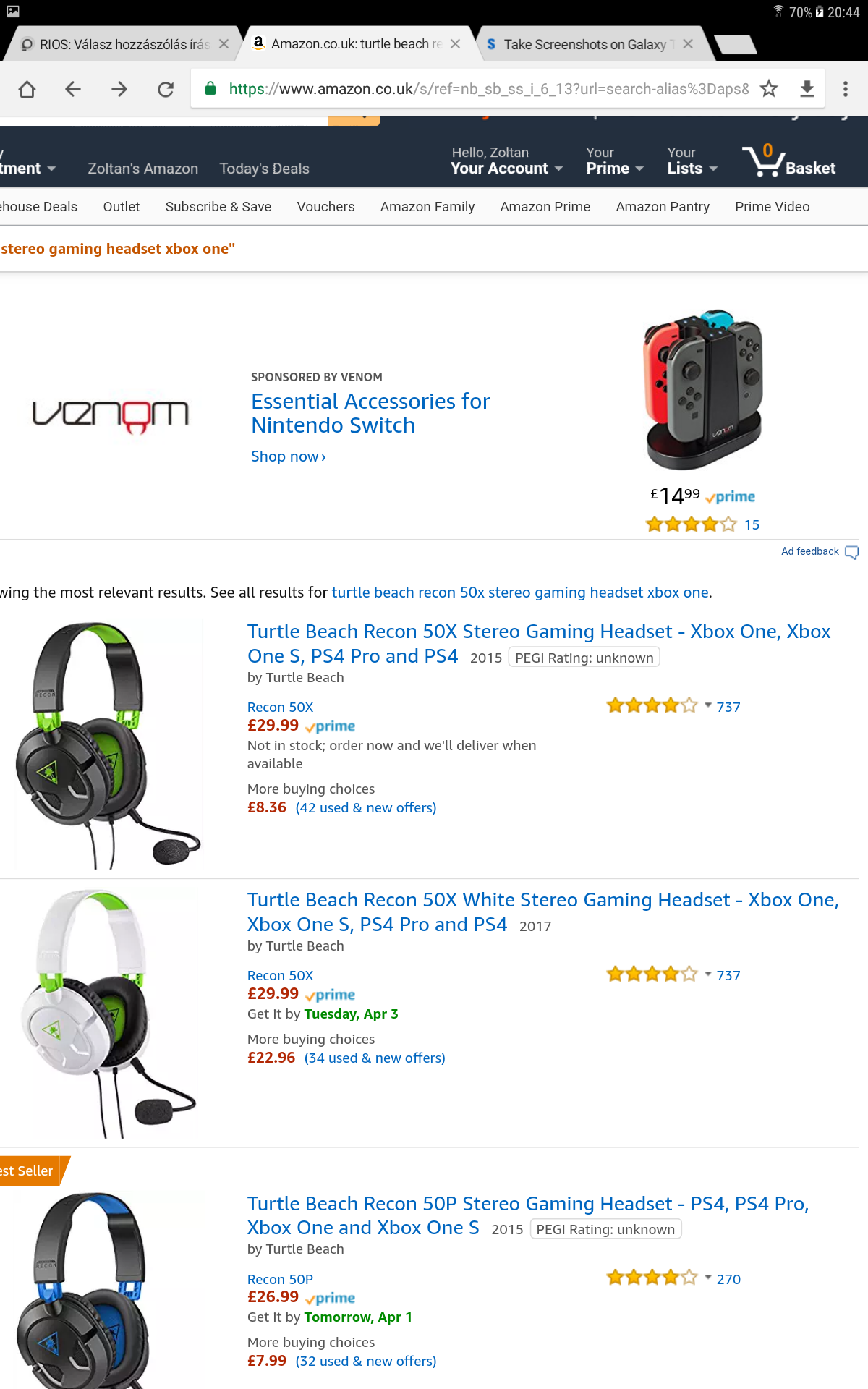Expand the Your Prime dropdown
Viewport: 868px width, 1389px height.
coord(614,161)
